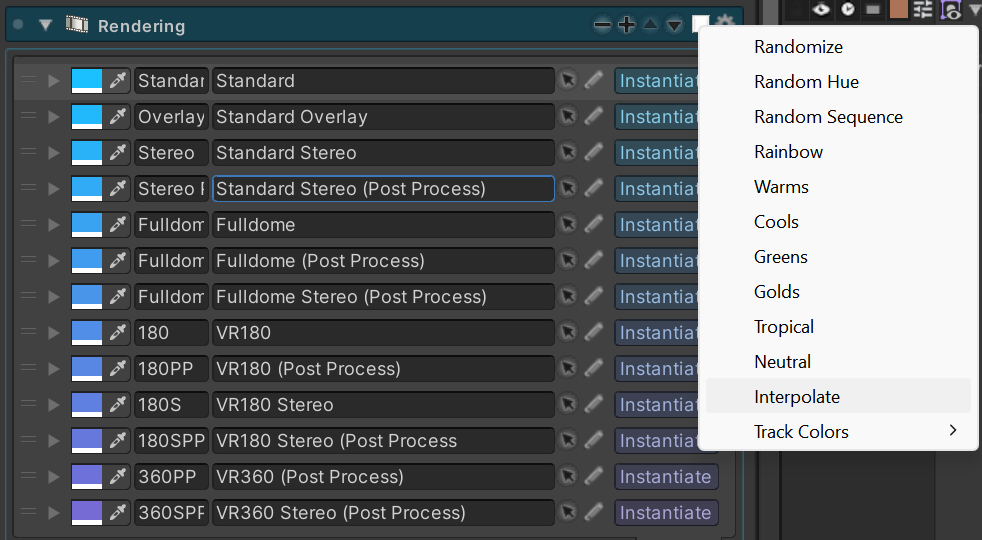
Task: Open the Track Colors submenu arrow
Action: (953, 430)
